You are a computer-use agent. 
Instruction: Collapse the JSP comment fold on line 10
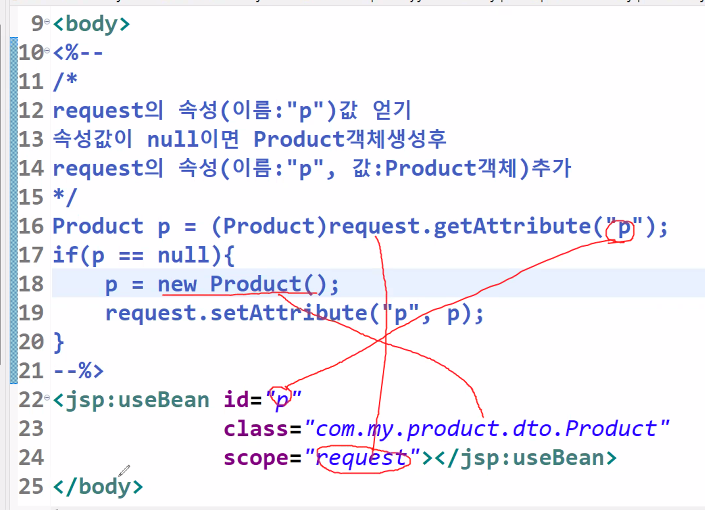tap(47, 50)
